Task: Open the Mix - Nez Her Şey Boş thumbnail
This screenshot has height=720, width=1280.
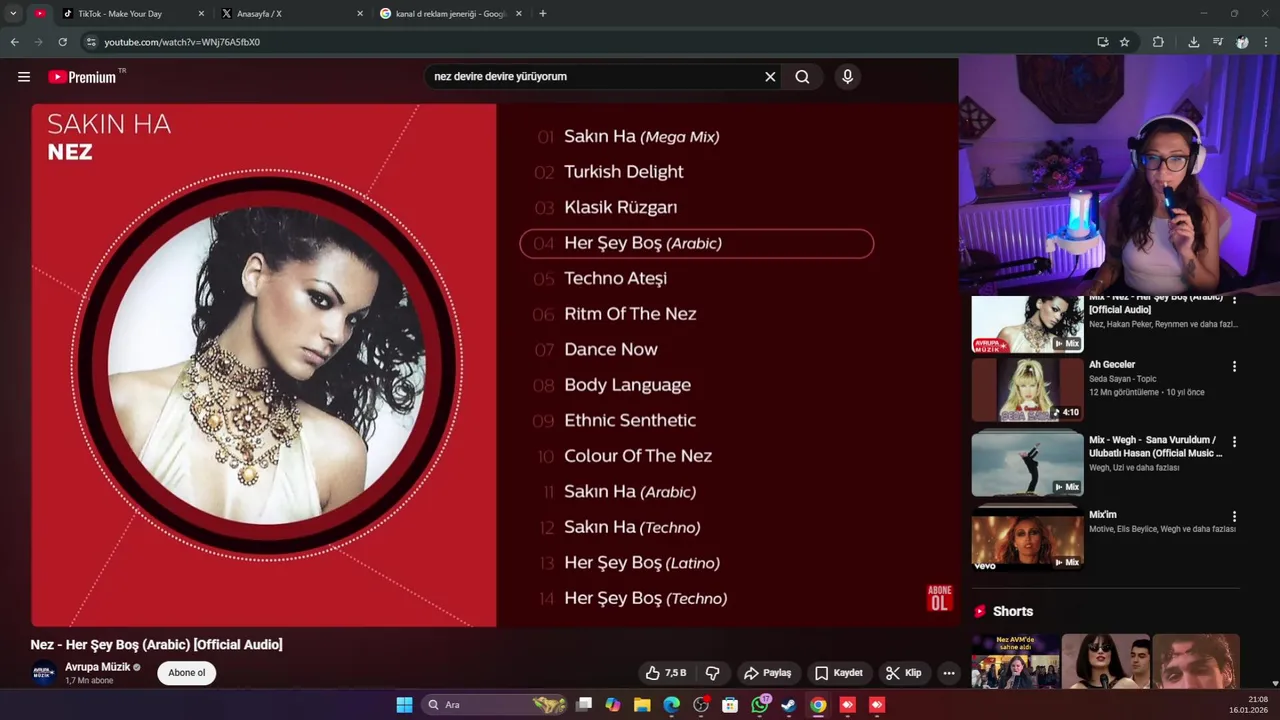Action: (1027, 324)
